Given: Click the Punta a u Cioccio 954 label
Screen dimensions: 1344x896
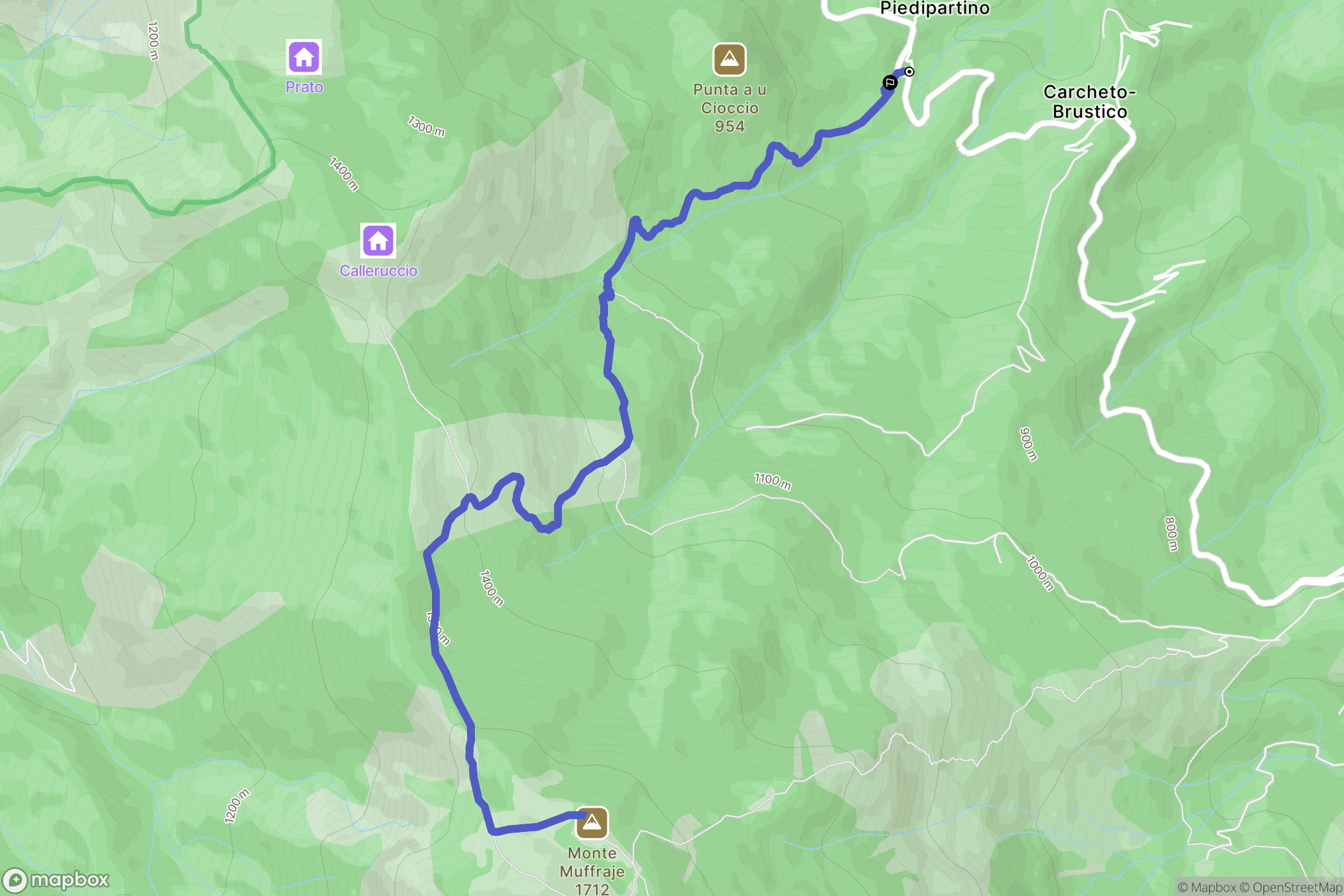Looking at the screenshot, I should [x=730, y=108].
